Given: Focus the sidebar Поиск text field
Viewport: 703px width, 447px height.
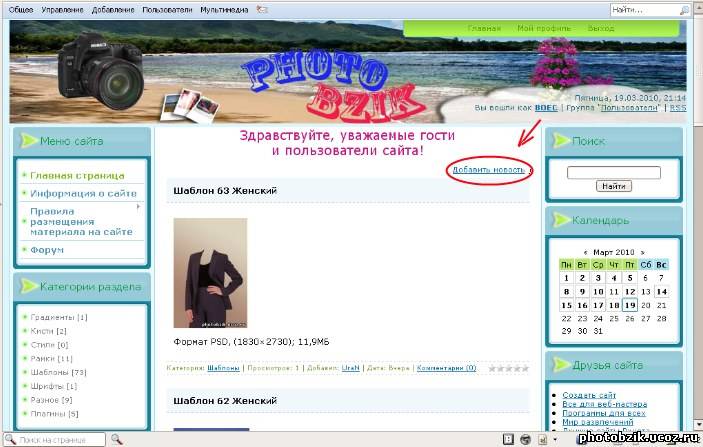Looking at the screenshot, I should 614,173.
